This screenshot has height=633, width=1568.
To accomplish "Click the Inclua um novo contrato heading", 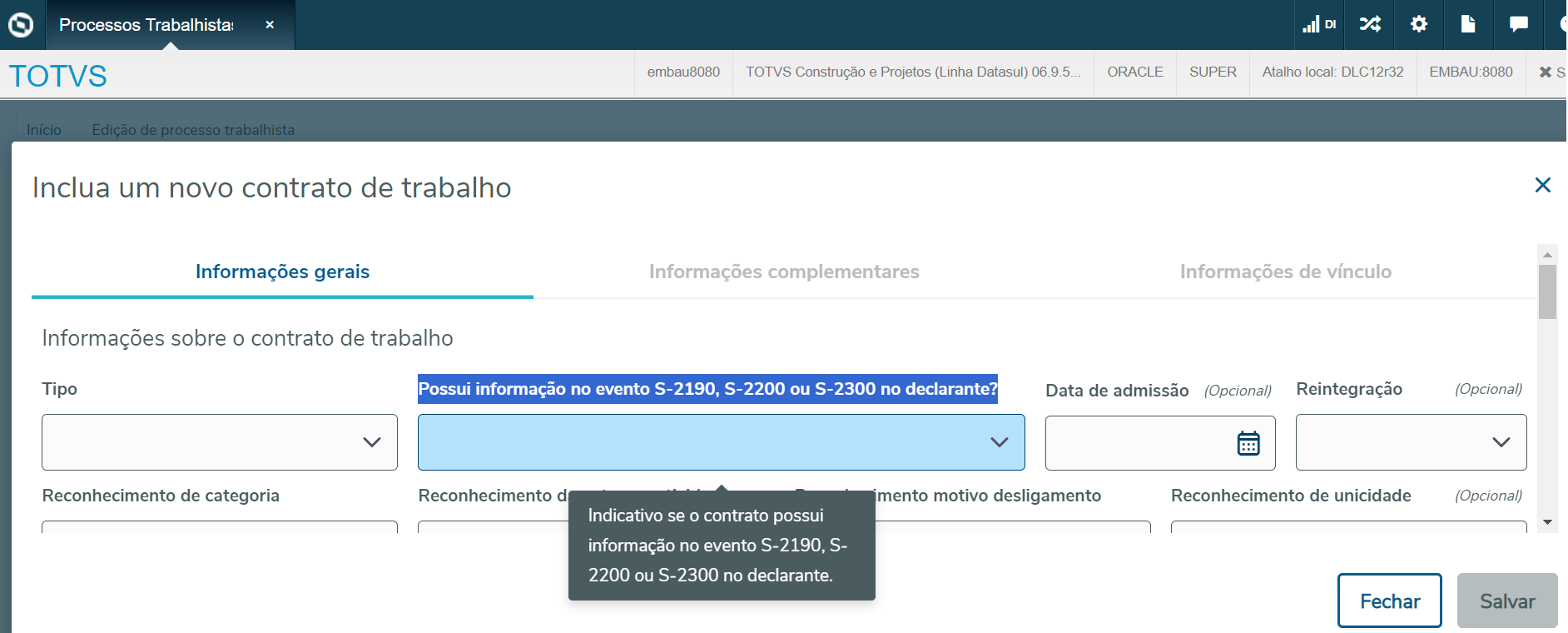I will click(271, 187).
